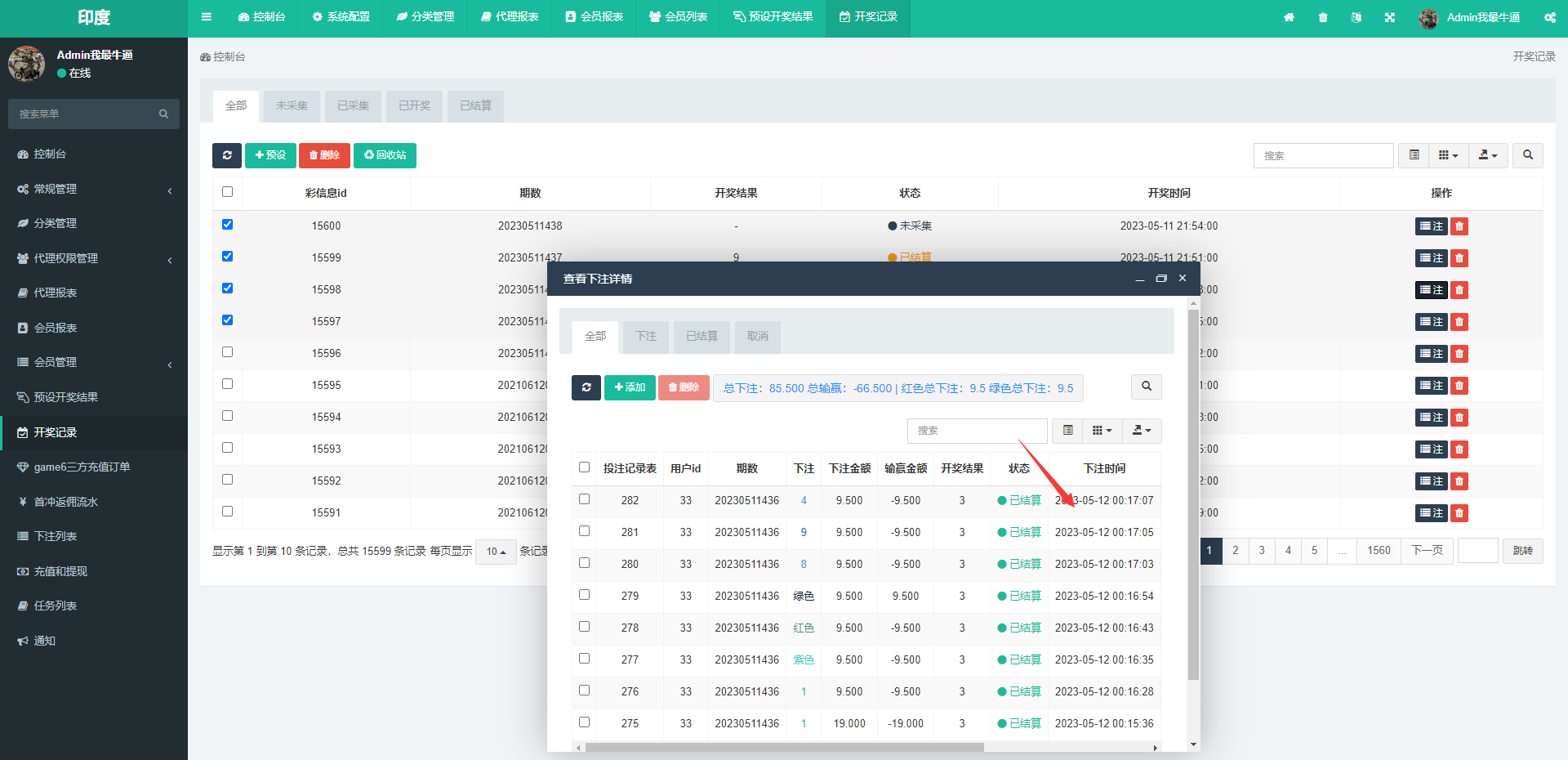Click the dialog horizontal scrollbar
The height and width of the screenshot is (760, 1568).
(x=784, y=747)
